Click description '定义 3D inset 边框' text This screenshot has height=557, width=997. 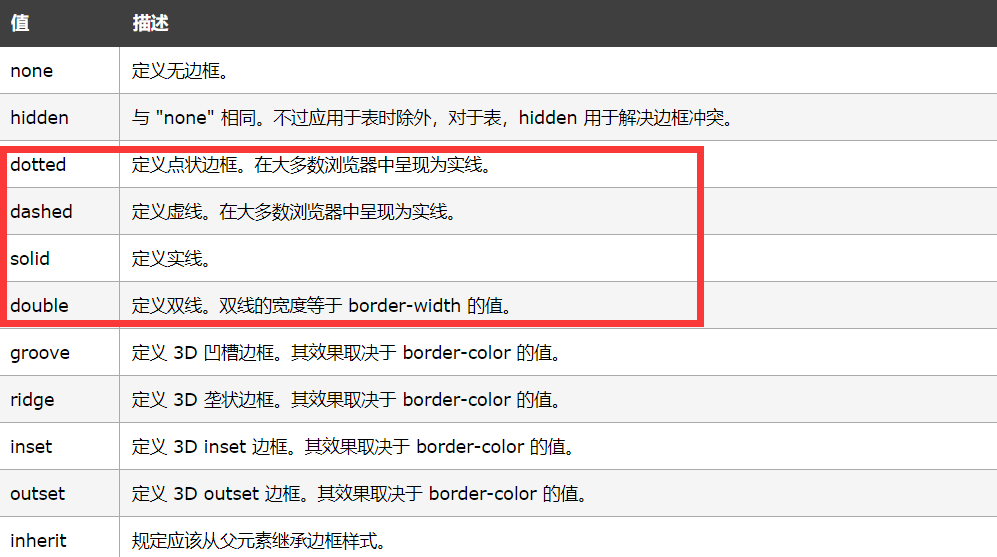(x=354, y=447)
